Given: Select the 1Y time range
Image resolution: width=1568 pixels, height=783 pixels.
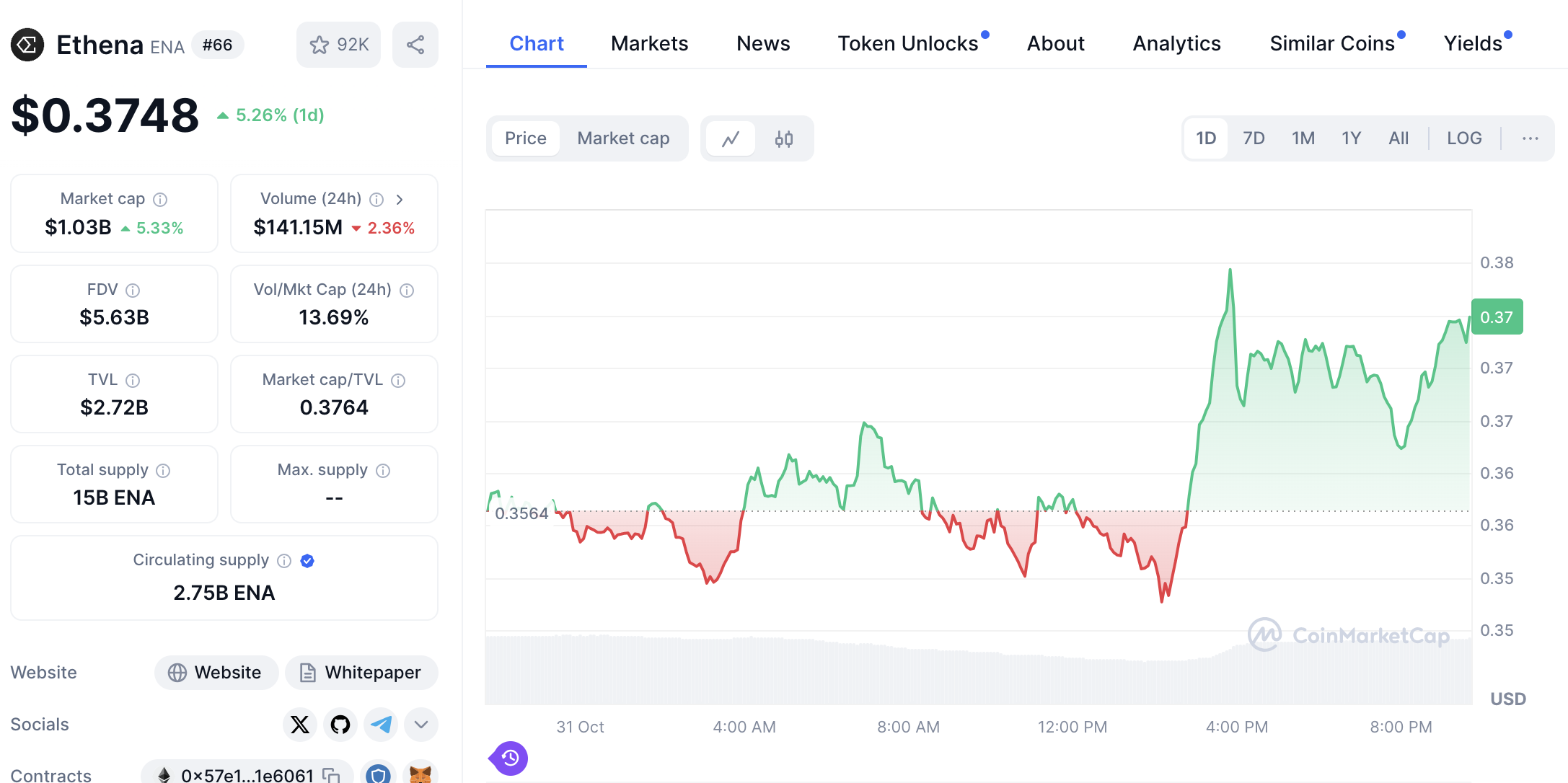Looking at the screenshot, I should pyautogui.click(x=1351, y=138).
